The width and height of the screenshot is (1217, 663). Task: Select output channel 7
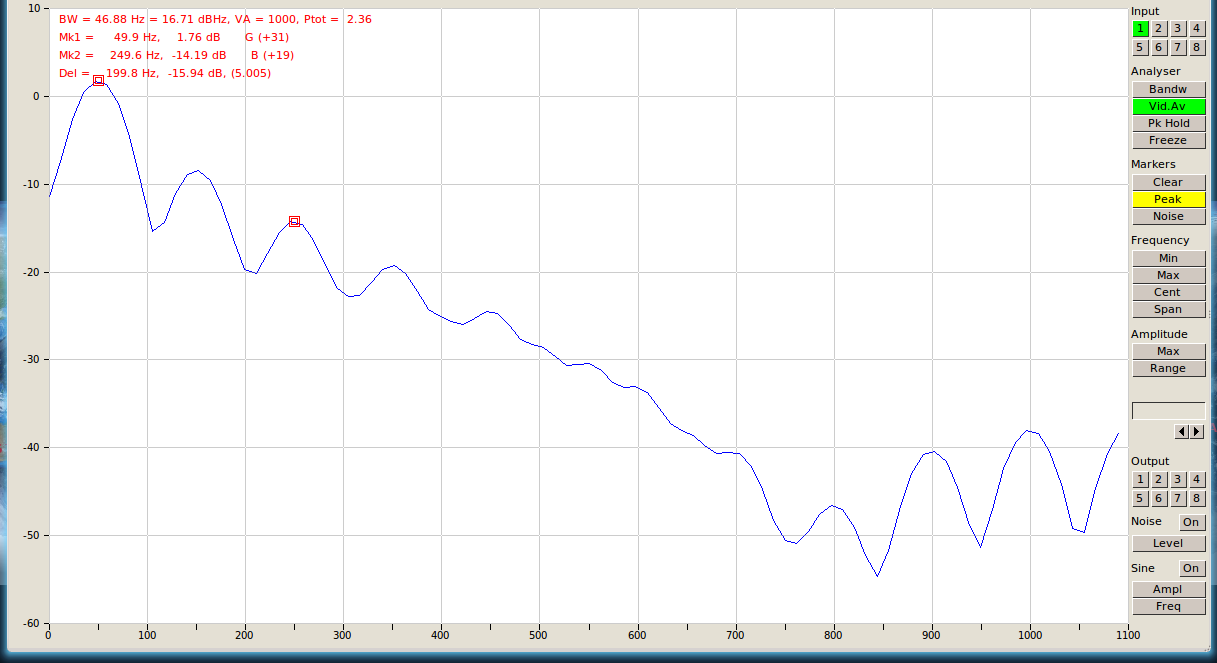(x=1178, y=499)
